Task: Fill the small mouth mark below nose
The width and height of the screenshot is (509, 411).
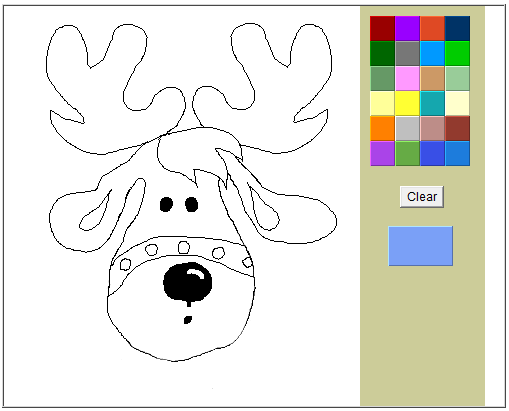Action: (188, 320)
